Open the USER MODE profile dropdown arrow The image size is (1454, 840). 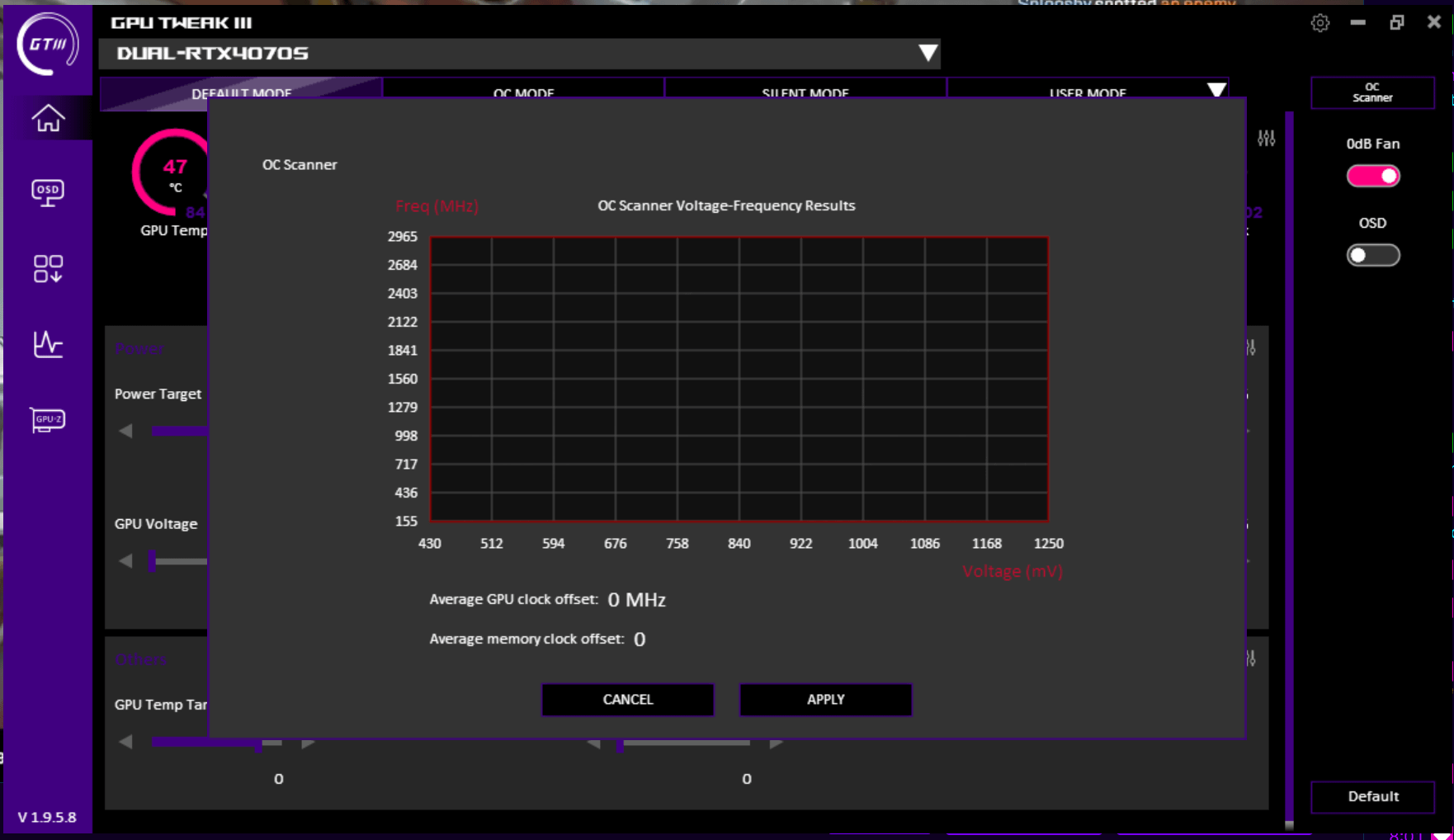click(1216, 89)
